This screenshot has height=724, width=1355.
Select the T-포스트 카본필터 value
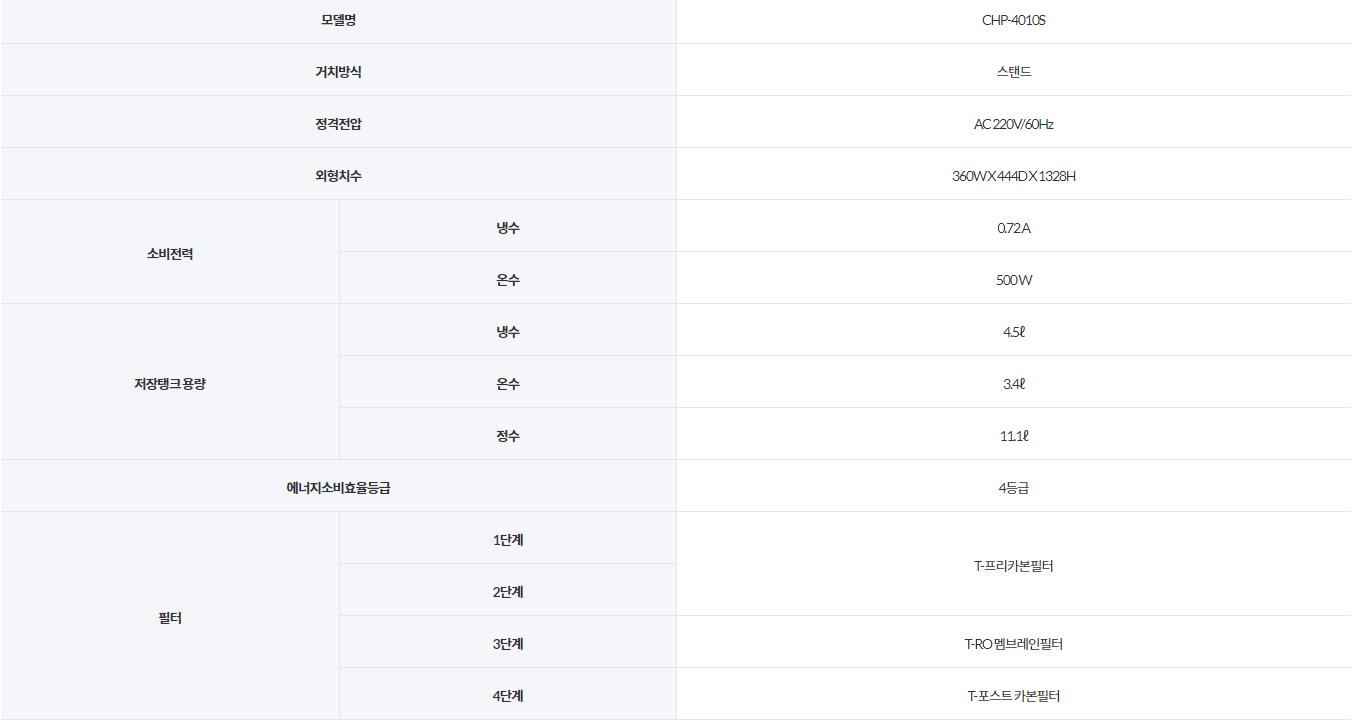click(x=1013, y=696)
